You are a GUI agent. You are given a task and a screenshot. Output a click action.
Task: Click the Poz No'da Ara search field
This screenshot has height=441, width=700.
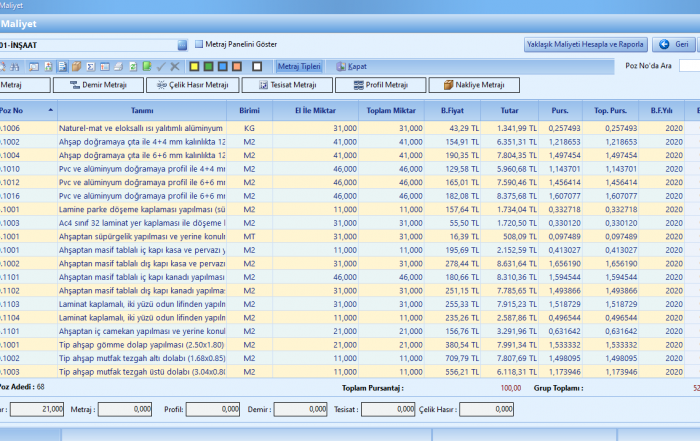click(688, 66)
